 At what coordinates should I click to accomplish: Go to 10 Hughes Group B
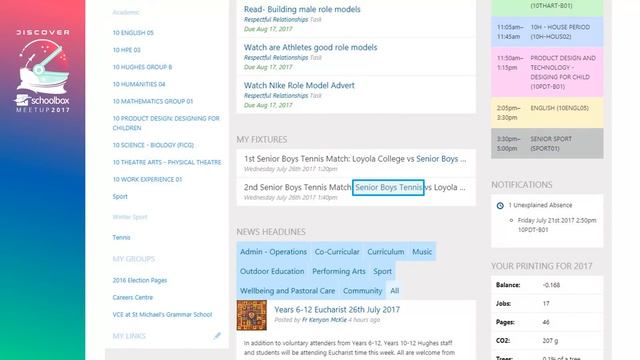pyautogui.click(x=142, y=67)
